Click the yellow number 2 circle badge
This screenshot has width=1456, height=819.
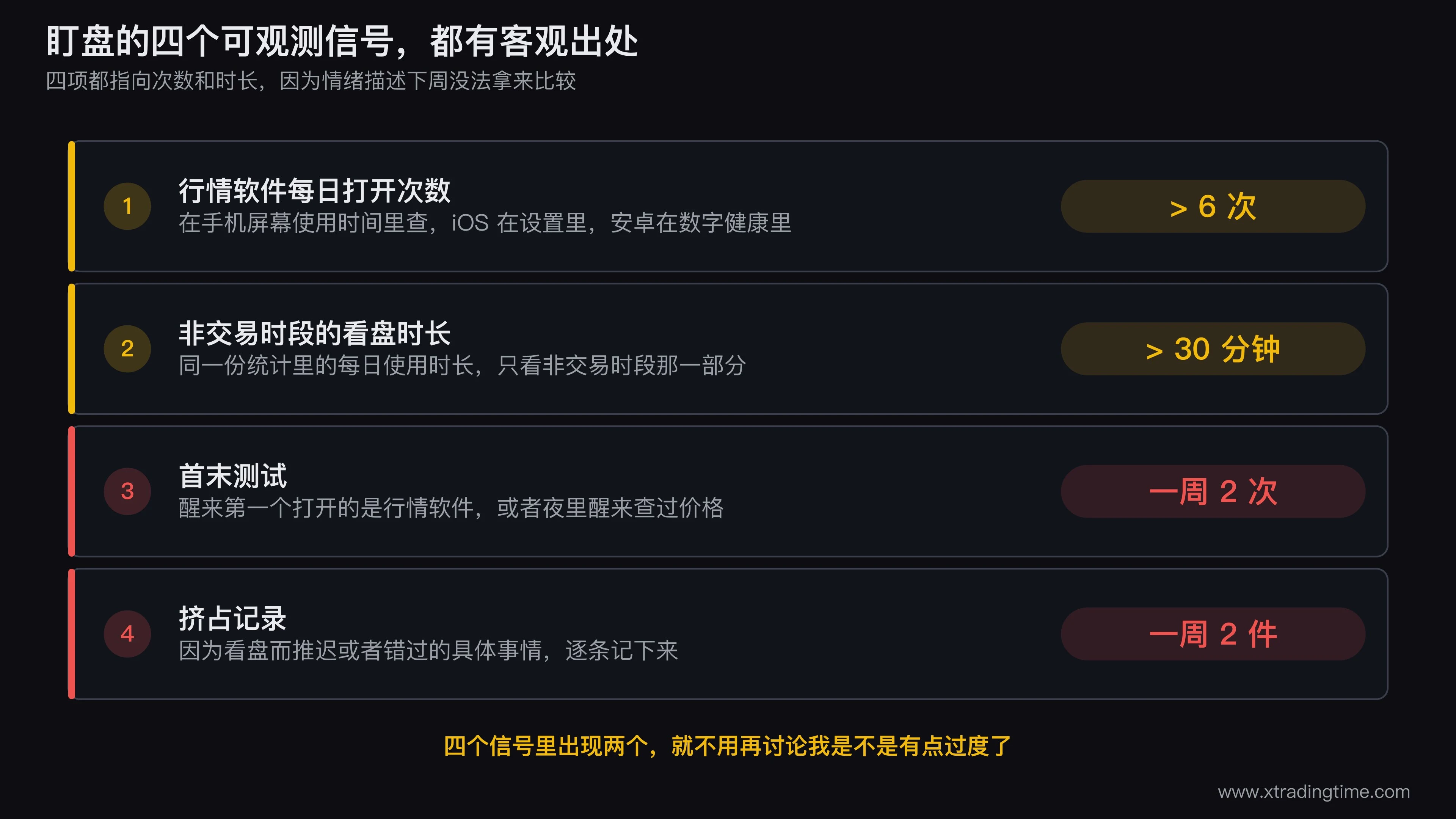tap(127, 349)
